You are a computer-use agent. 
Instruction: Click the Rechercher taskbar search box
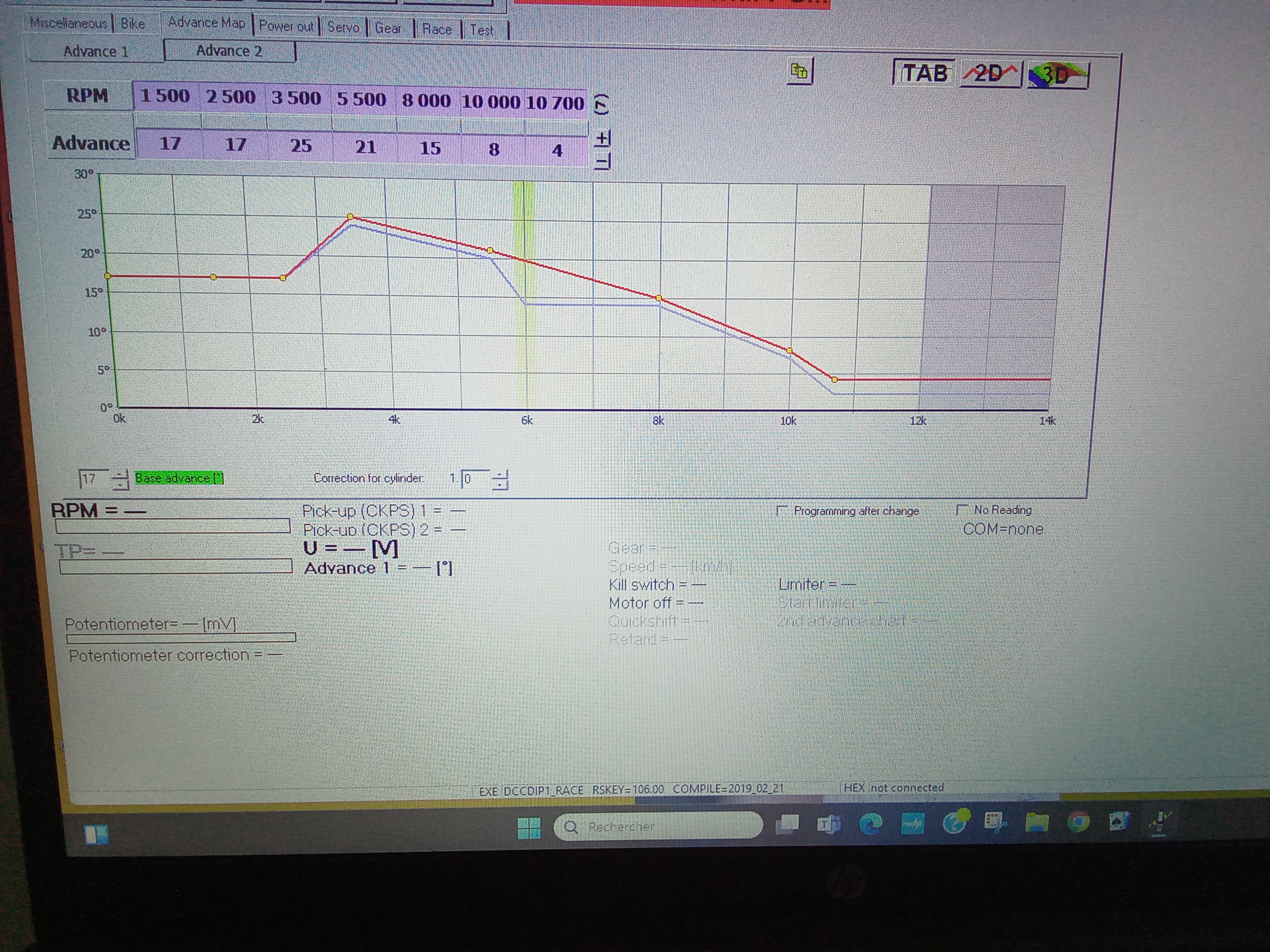click(658, 826)
